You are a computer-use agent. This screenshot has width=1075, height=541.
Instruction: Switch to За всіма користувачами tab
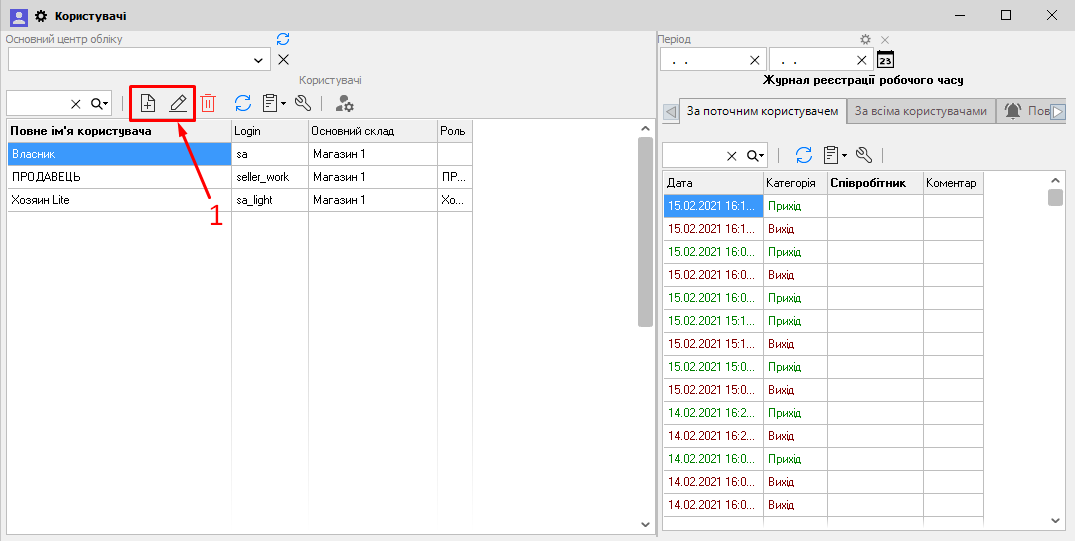click(x=921, y=111)
